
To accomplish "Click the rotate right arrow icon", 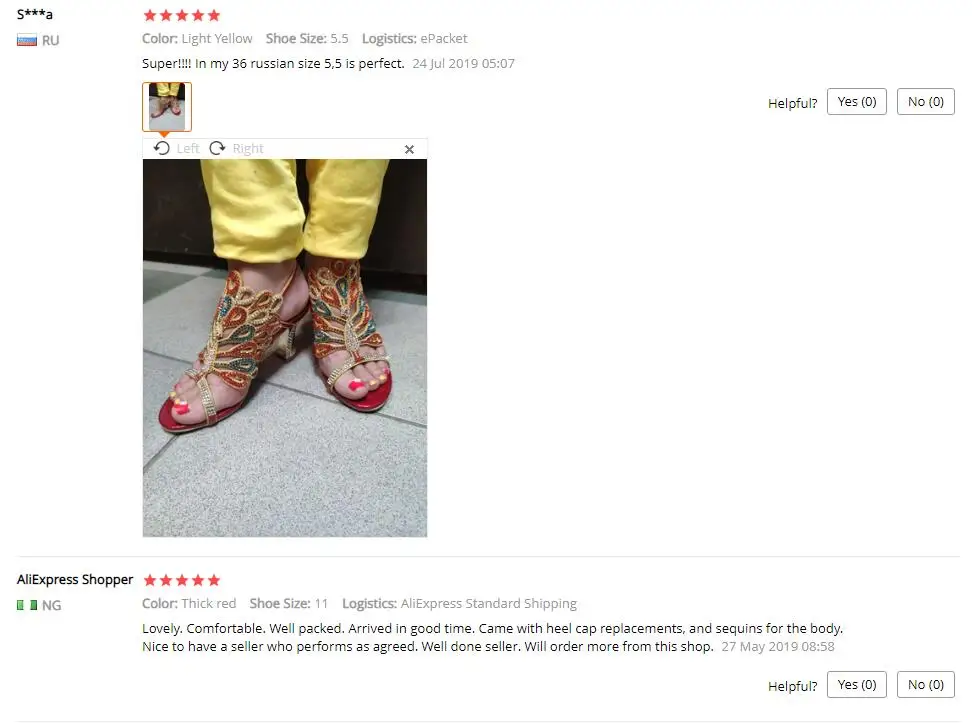I will (x=217, y=148).
